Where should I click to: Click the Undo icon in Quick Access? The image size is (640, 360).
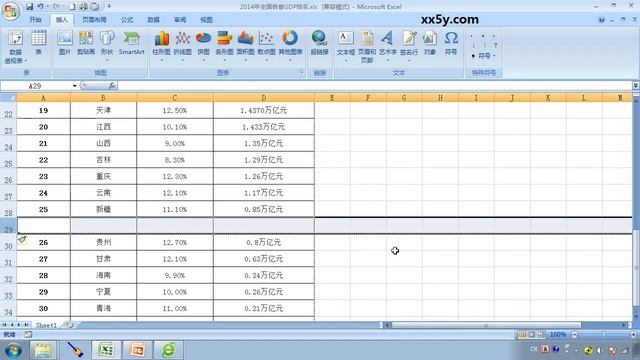pyautogui.click(x=41, y=7)
